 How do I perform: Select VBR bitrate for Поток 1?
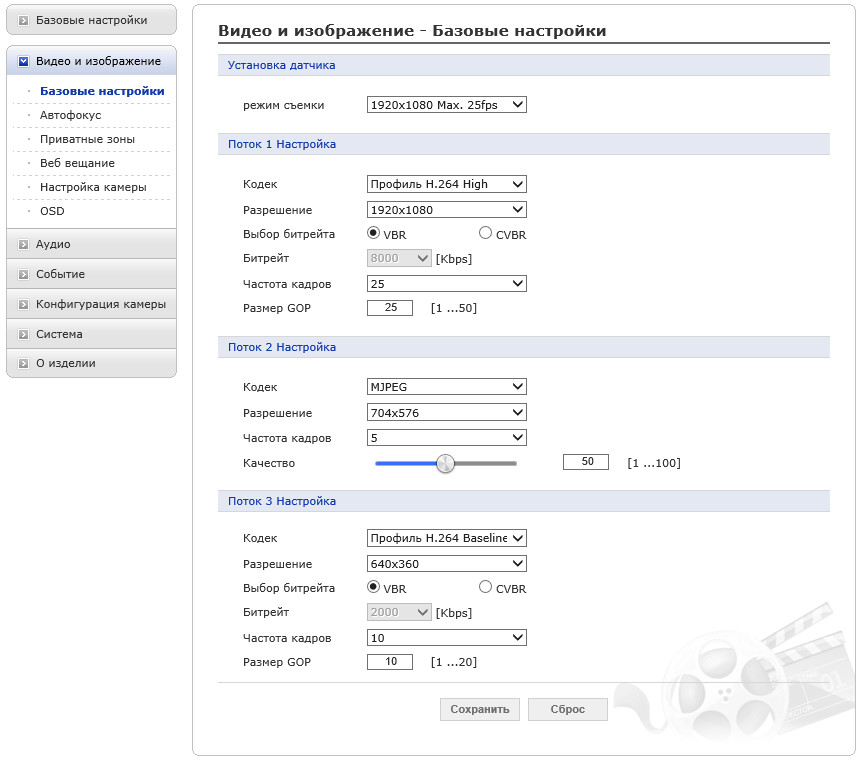(x=374, y=233)
